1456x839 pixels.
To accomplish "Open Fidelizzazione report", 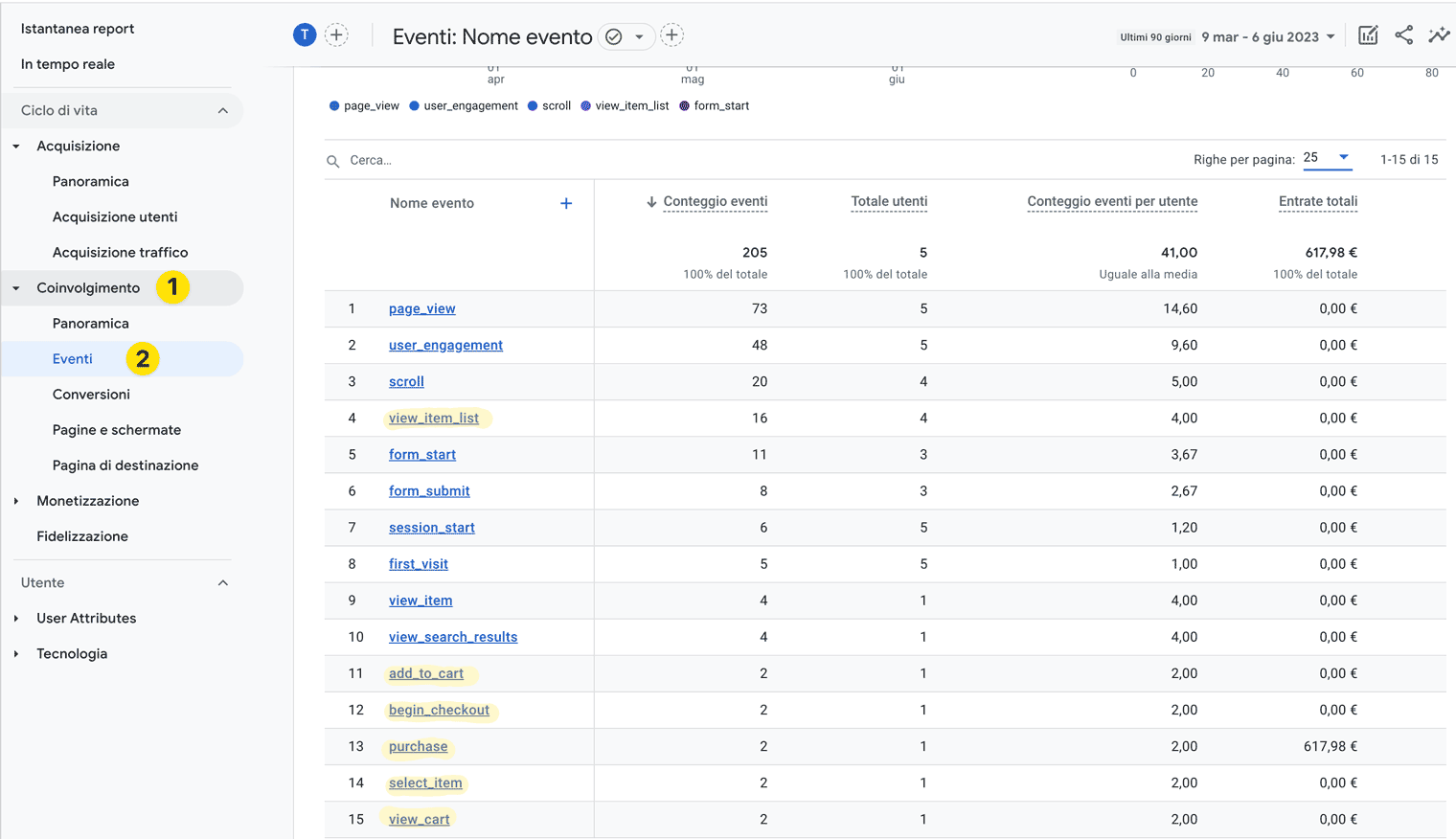I will [82, 536].
